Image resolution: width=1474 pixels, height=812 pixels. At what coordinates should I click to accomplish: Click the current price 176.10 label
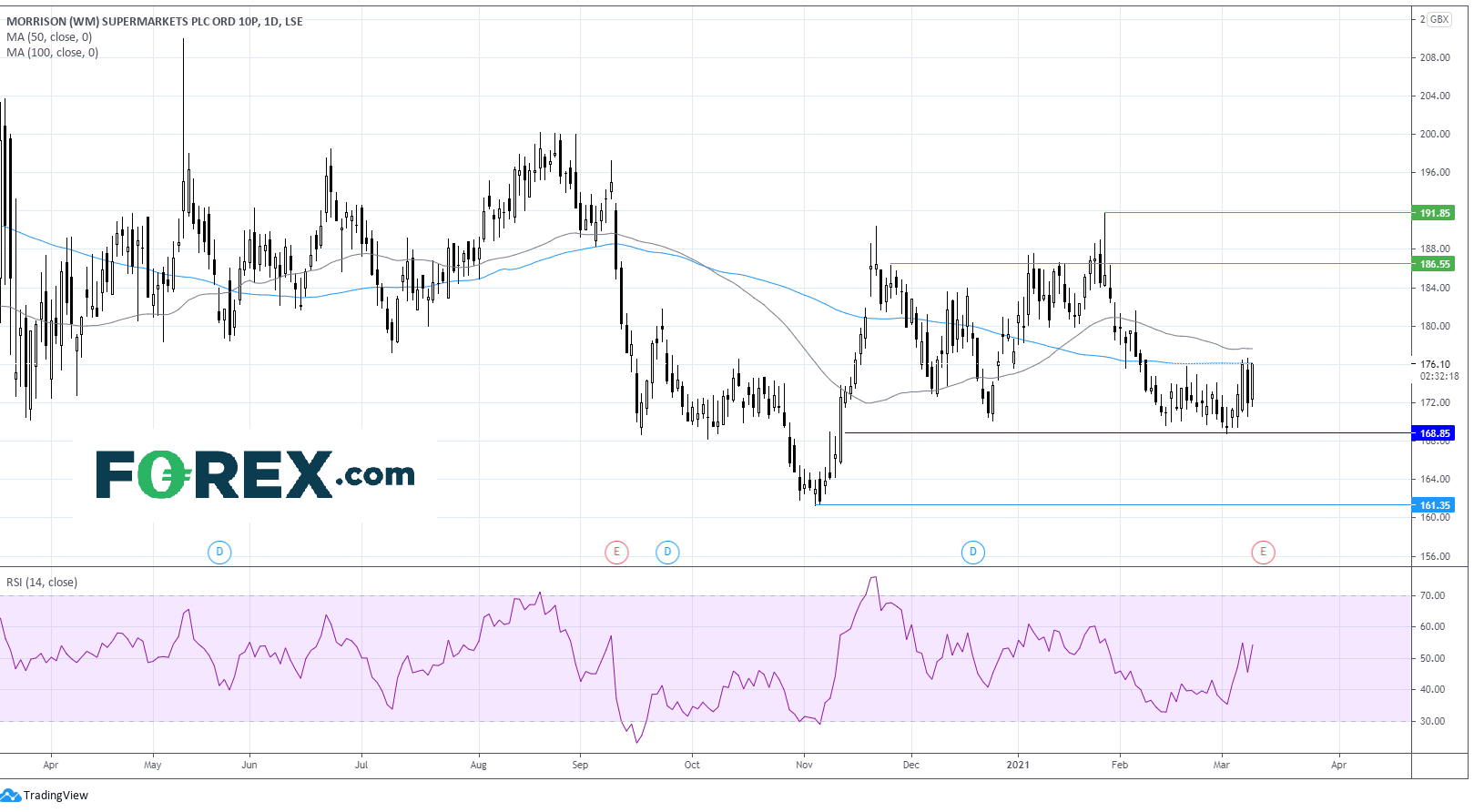tap(1435, 364)
